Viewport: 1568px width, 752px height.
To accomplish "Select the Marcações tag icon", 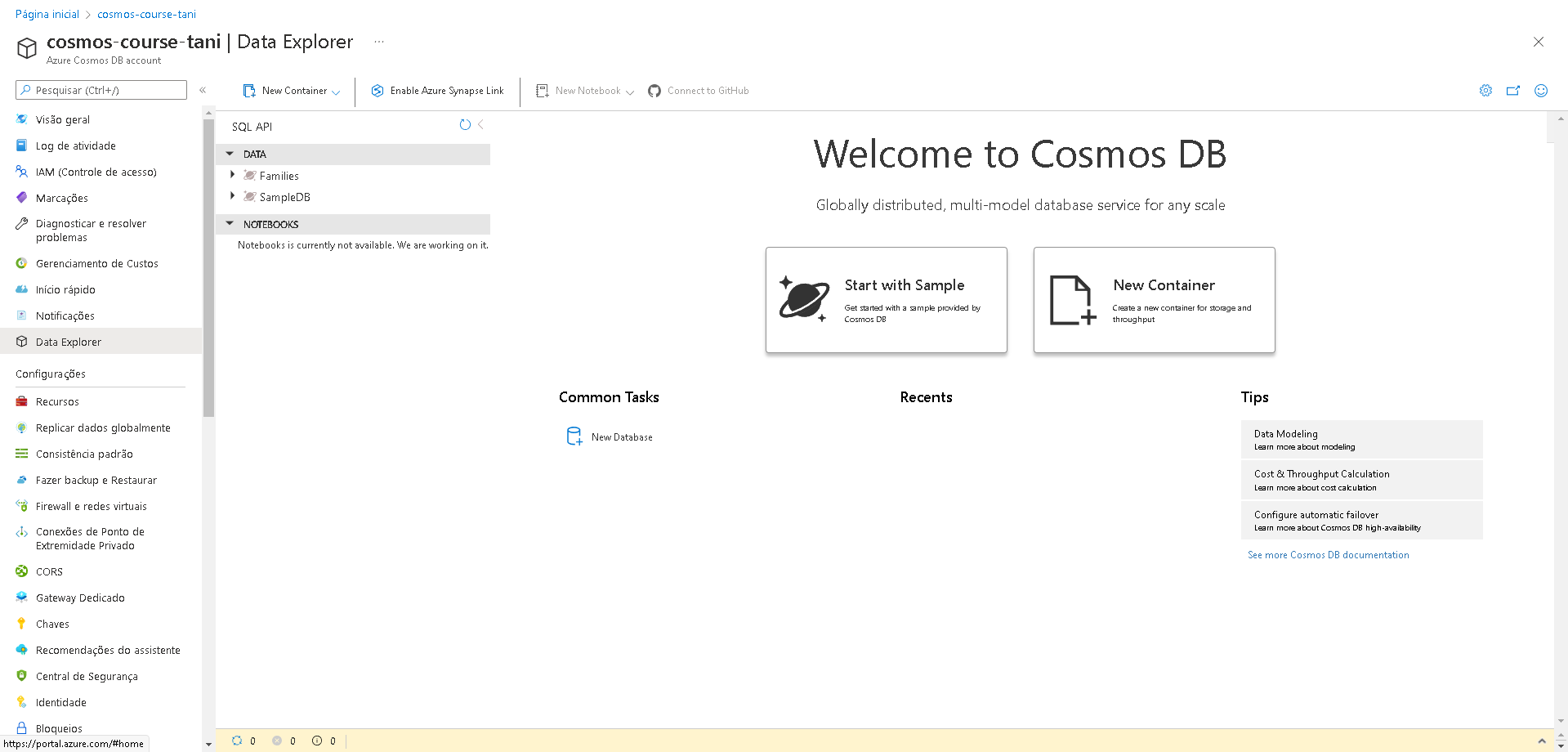I will click(x=22, y=198).
